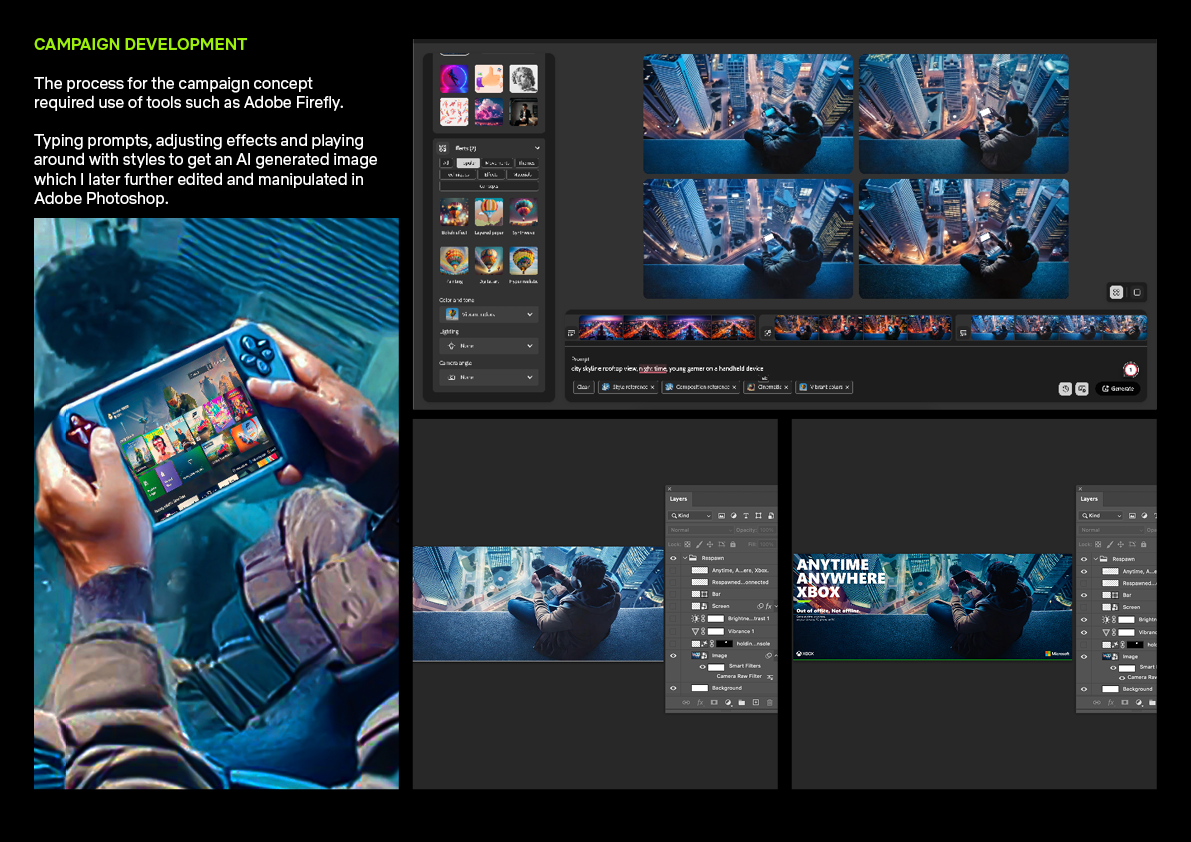Click the delete layer trash icon in left Layers panel
The width and height of the screenshot is (1191, 842).
769,702
